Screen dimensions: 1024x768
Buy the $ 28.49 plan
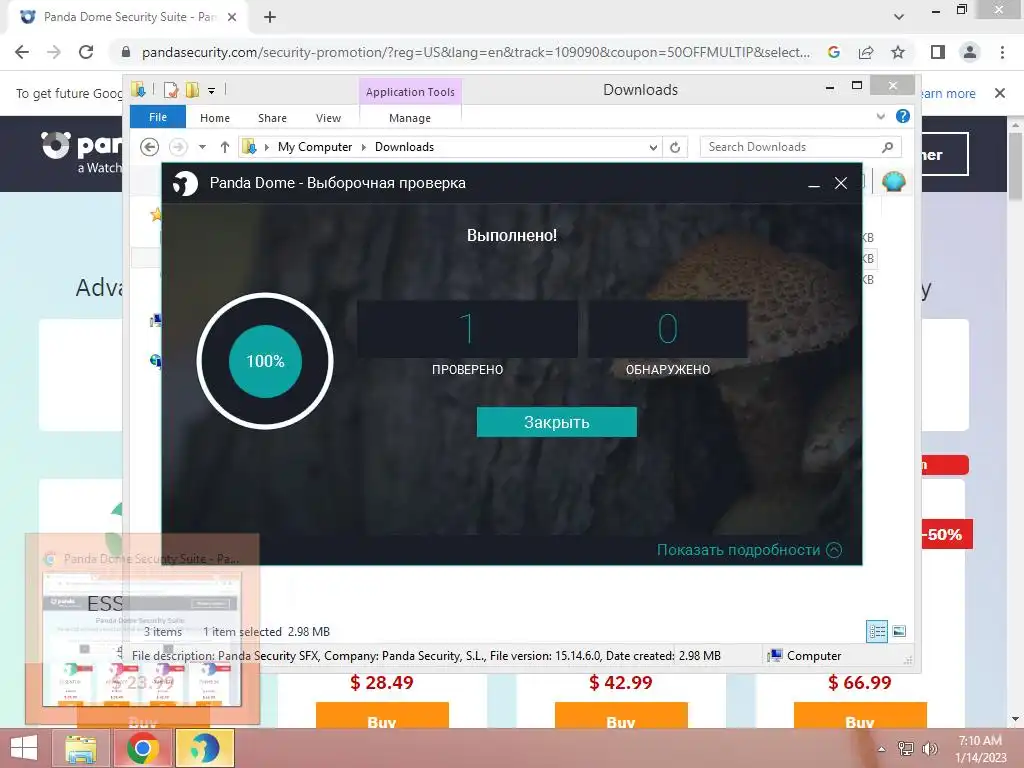pos(382,715)
